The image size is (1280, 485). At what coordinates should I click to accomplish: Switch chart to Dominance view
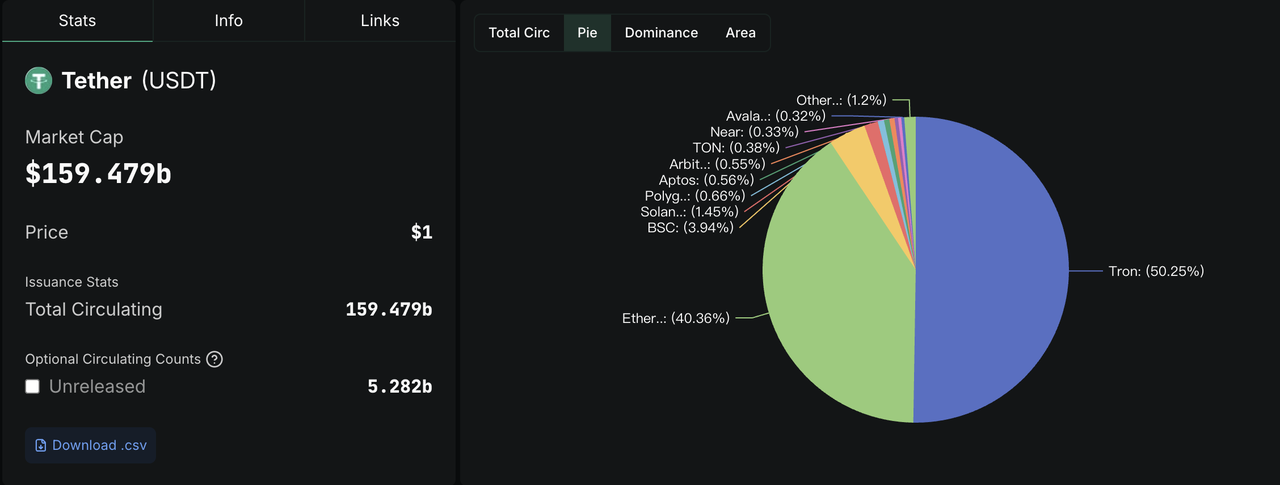[x=661, y=32]
